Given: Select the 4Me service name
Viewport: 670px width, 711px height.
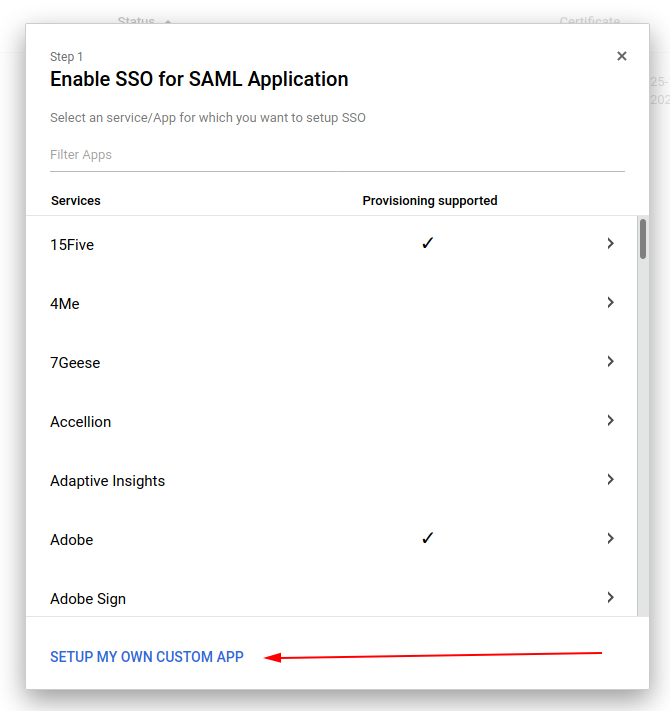Looking at the screenshot, I should click(65, 304).
